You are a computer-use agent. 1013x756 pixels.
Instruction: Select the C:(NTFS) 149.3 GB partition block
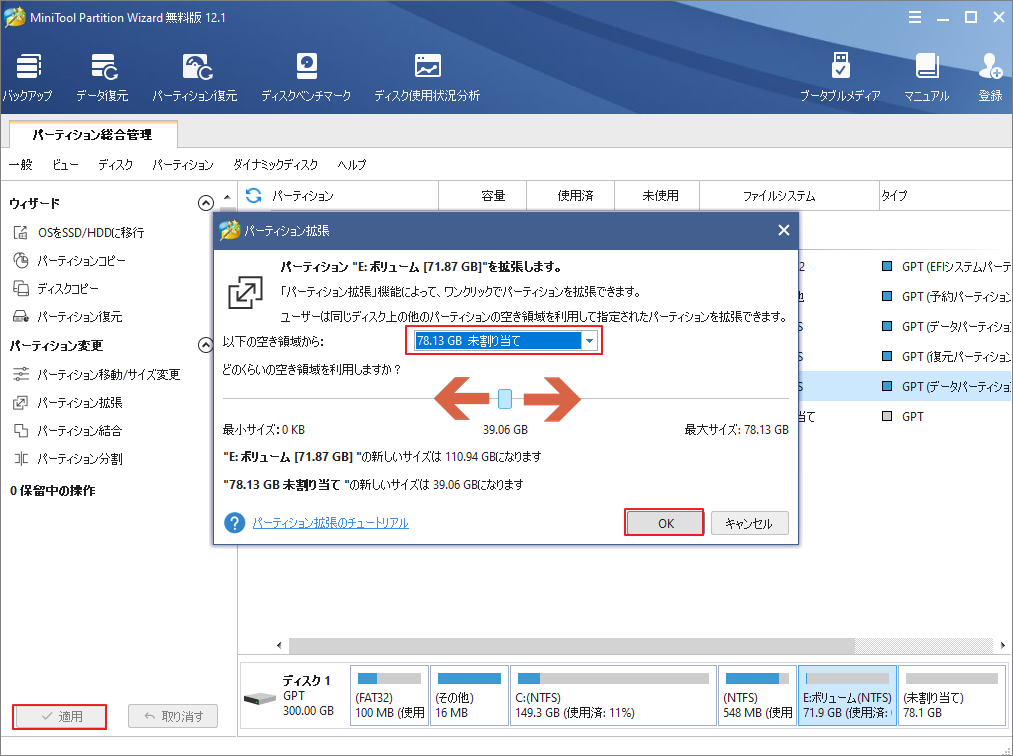tap(613, 696)
